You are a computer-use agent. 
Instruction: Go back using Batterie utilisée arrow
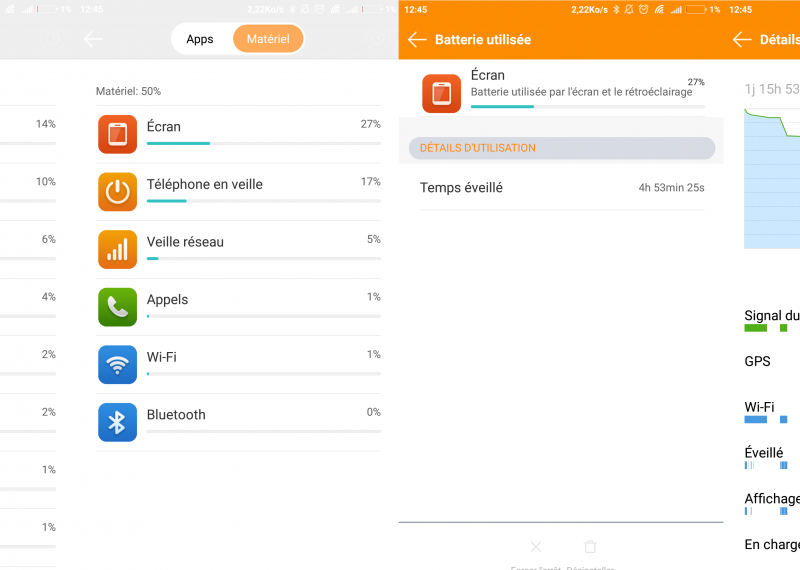coord(417,39)
